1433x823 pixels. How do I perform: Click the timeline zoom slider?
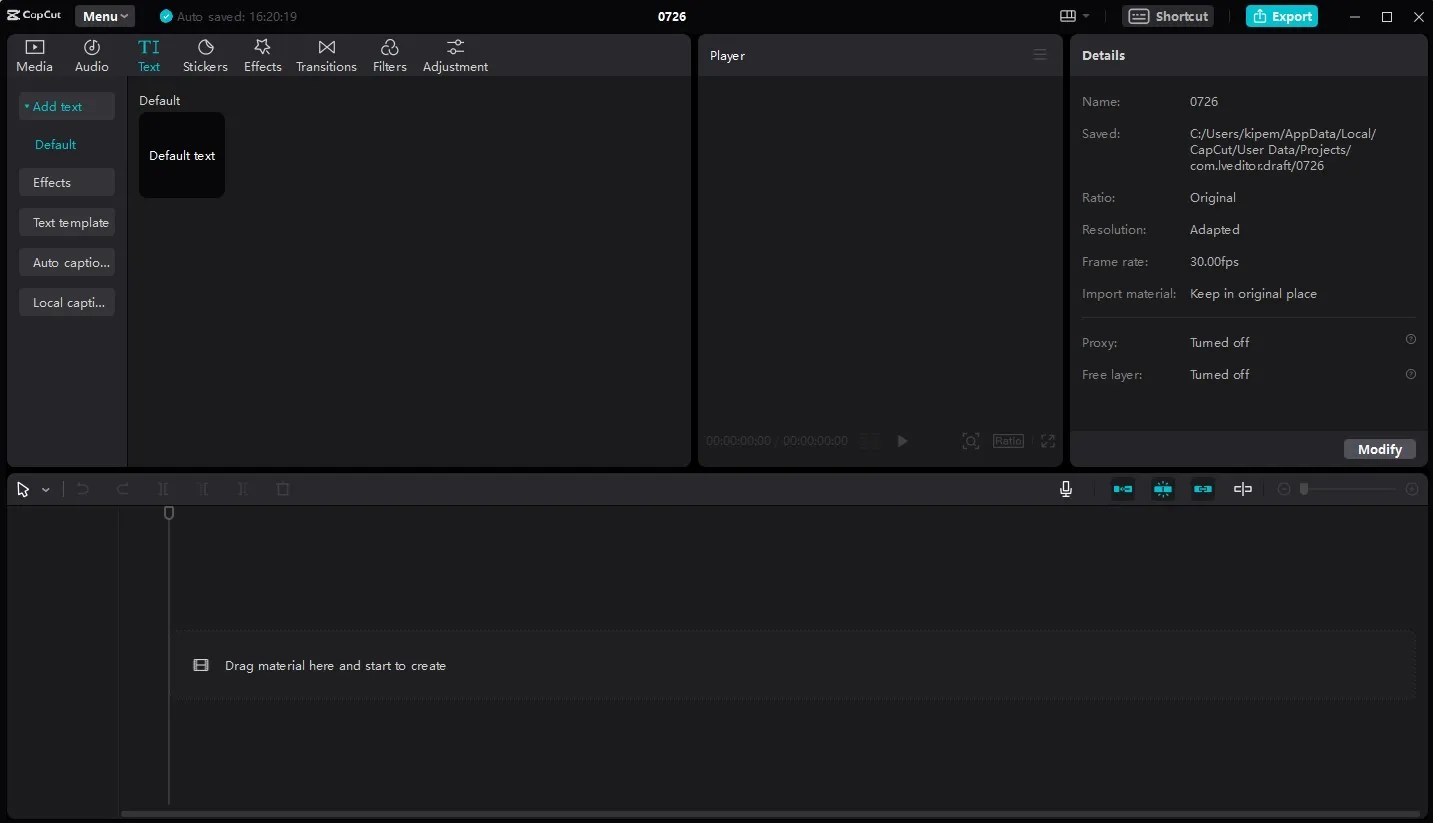coord(1349,489)
